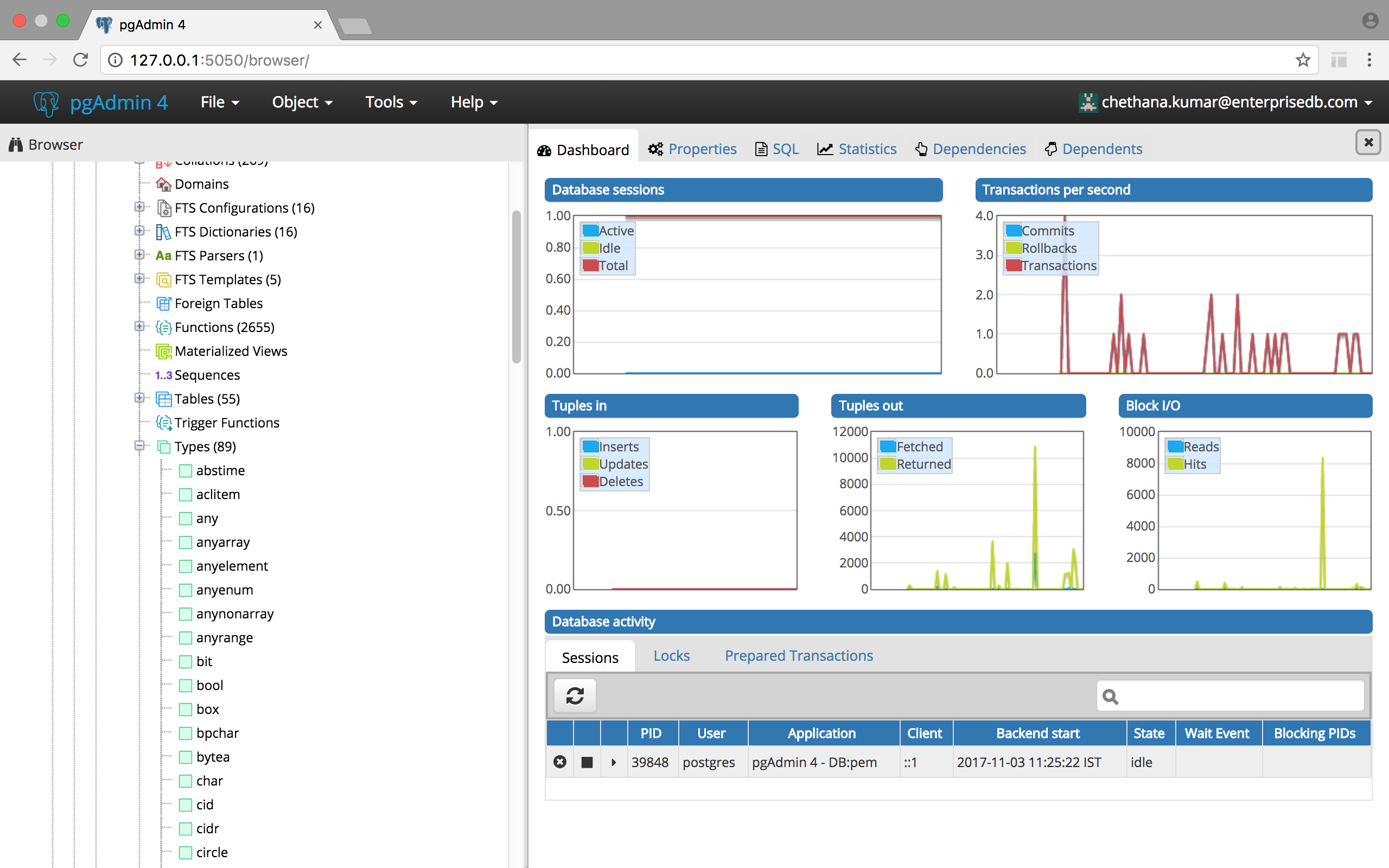Open the Locks tab
The height and width of the screenshot is (868, 1389).
671,655
